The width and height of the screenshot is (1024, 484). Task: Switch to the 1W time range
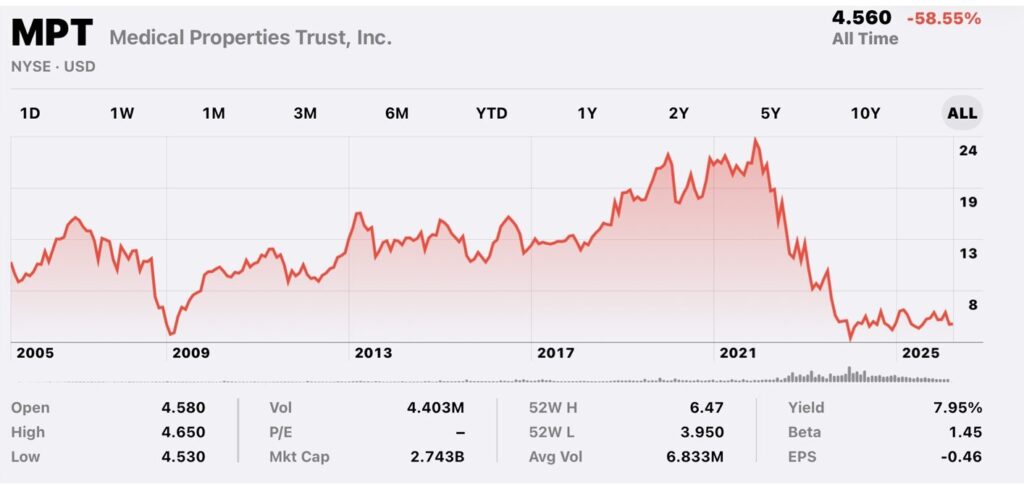pyautogui.click(x=121, y=113)
